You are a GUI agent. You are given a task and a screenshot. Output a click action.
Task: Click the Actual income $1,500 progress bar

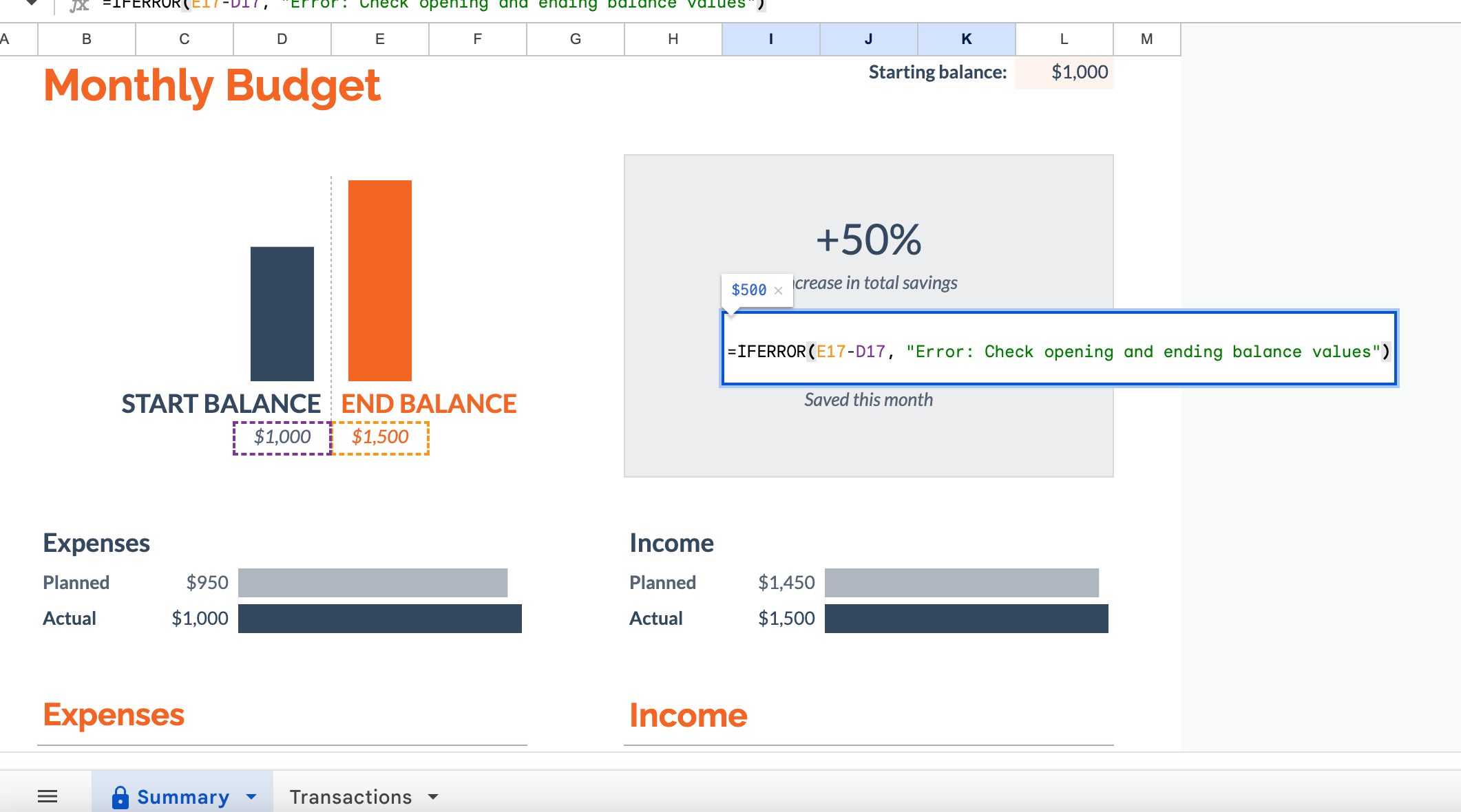(x=966, y=619)
